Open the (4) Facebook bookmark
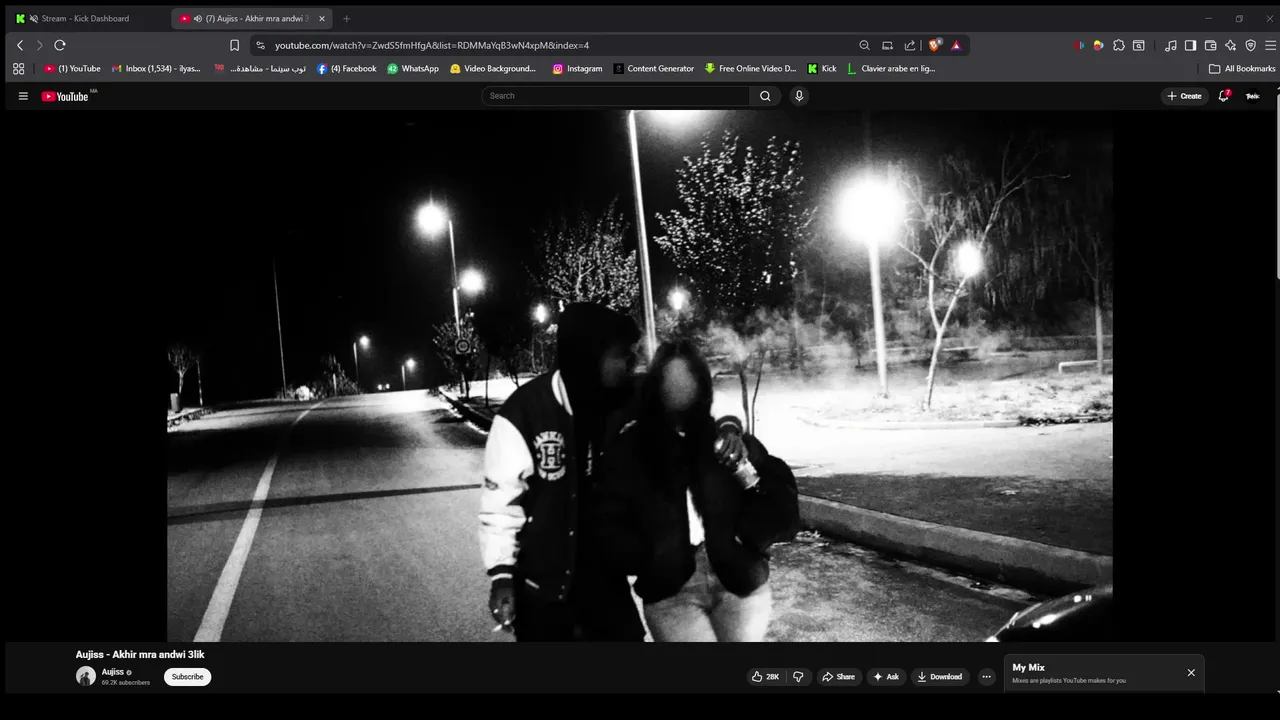Image resolution: width=1280 pixels, height=720 pixels. [x=347, y=69]
